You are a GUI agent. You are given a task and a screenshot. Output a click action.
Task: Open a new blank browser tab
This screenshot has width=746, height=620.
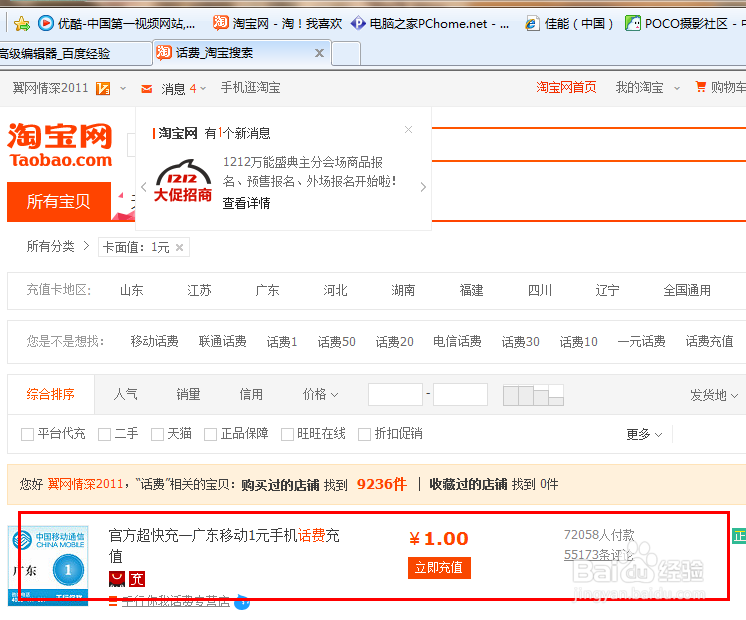[346, 53]
